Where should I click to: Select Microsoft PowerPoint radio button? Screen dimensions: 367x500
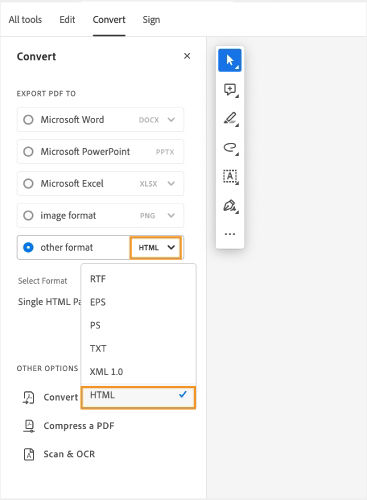click(28, 152)
